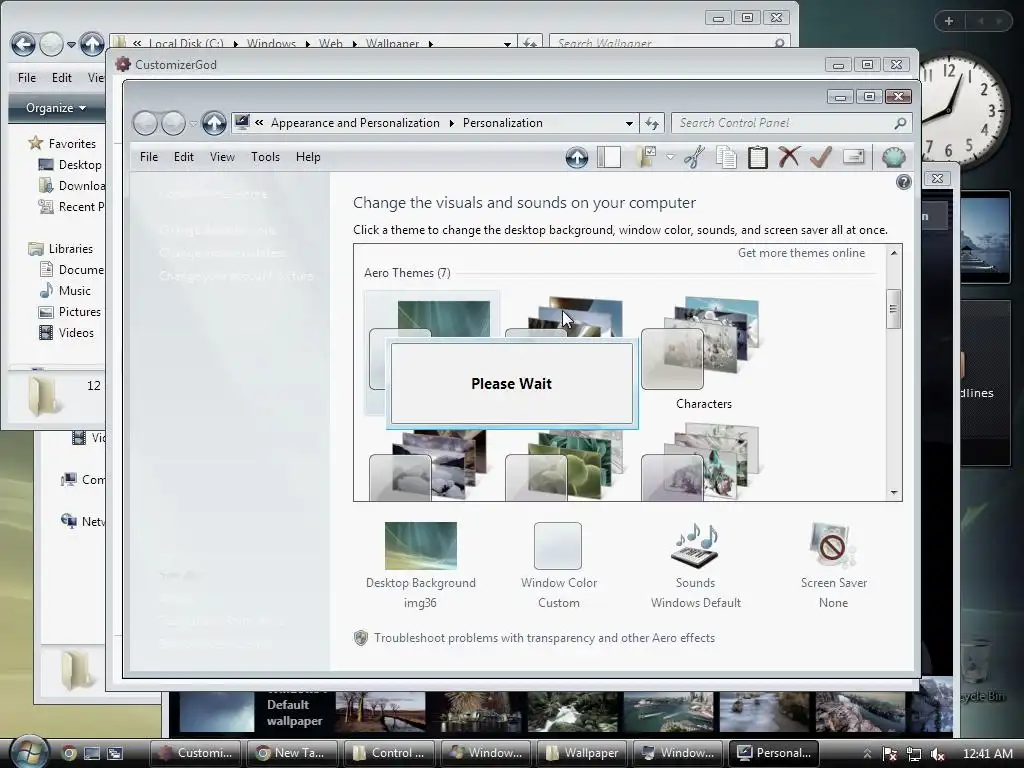1024x768 pixels.
Task: Click the themes list scrollbar thumb
Action: [x=893, y=309]
